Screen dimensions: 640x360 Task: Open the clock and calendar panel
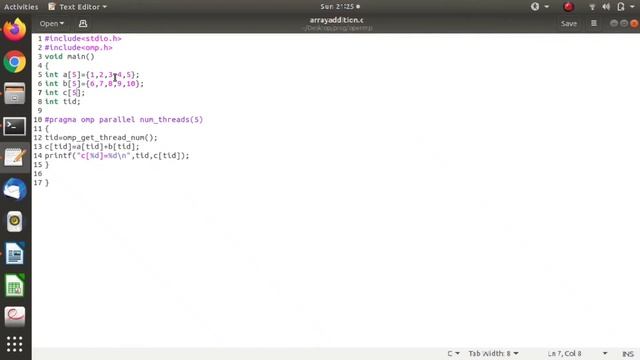click(340, 7)
